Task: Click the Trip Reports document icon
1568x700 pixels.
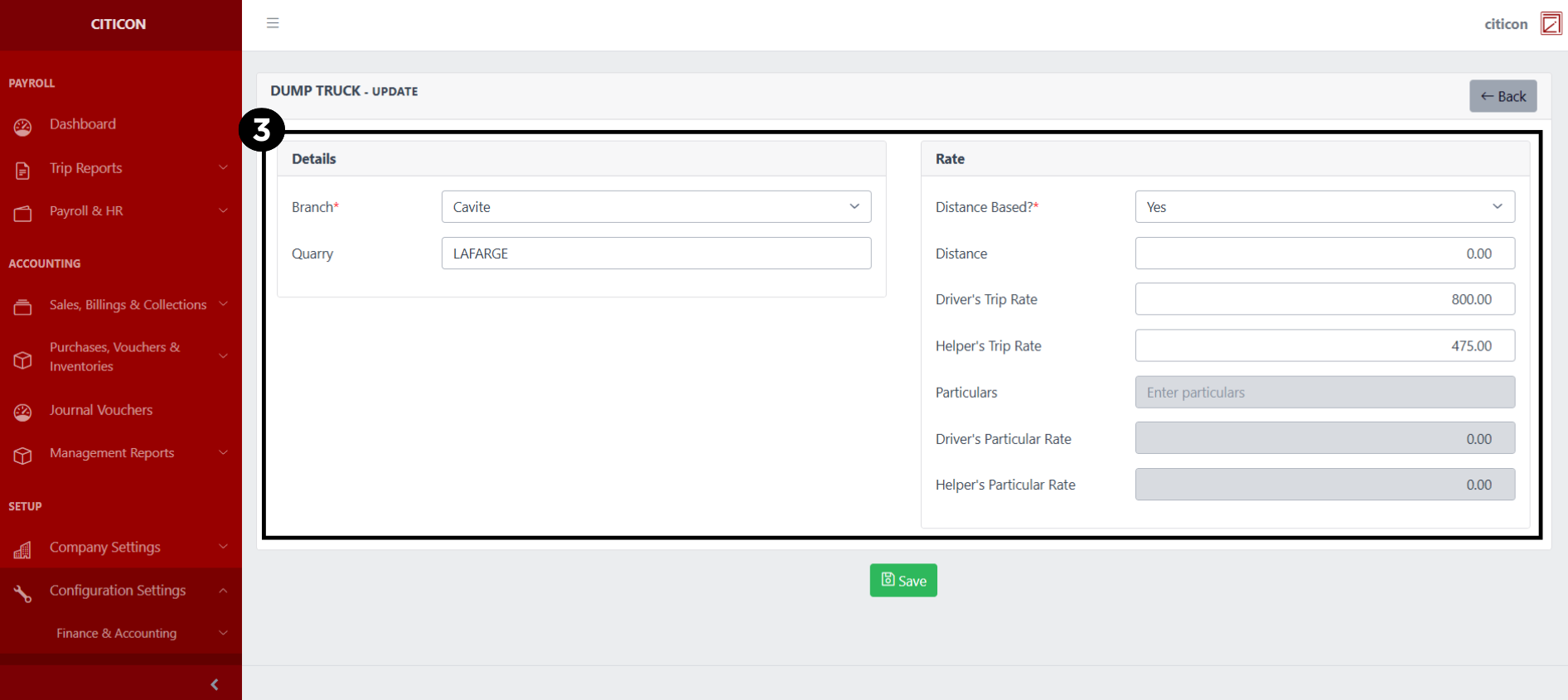Action: click(23, 170)
